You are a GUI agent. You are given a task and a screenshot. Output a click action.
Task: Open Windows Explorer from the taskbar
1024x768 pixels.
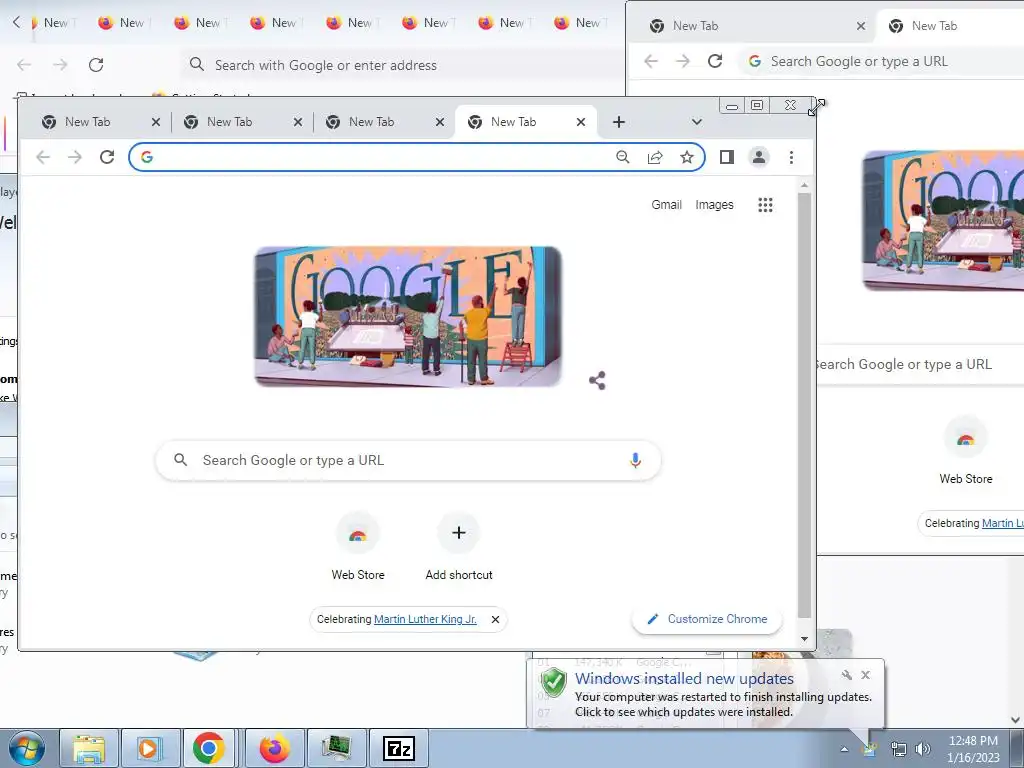coord(89,748)
